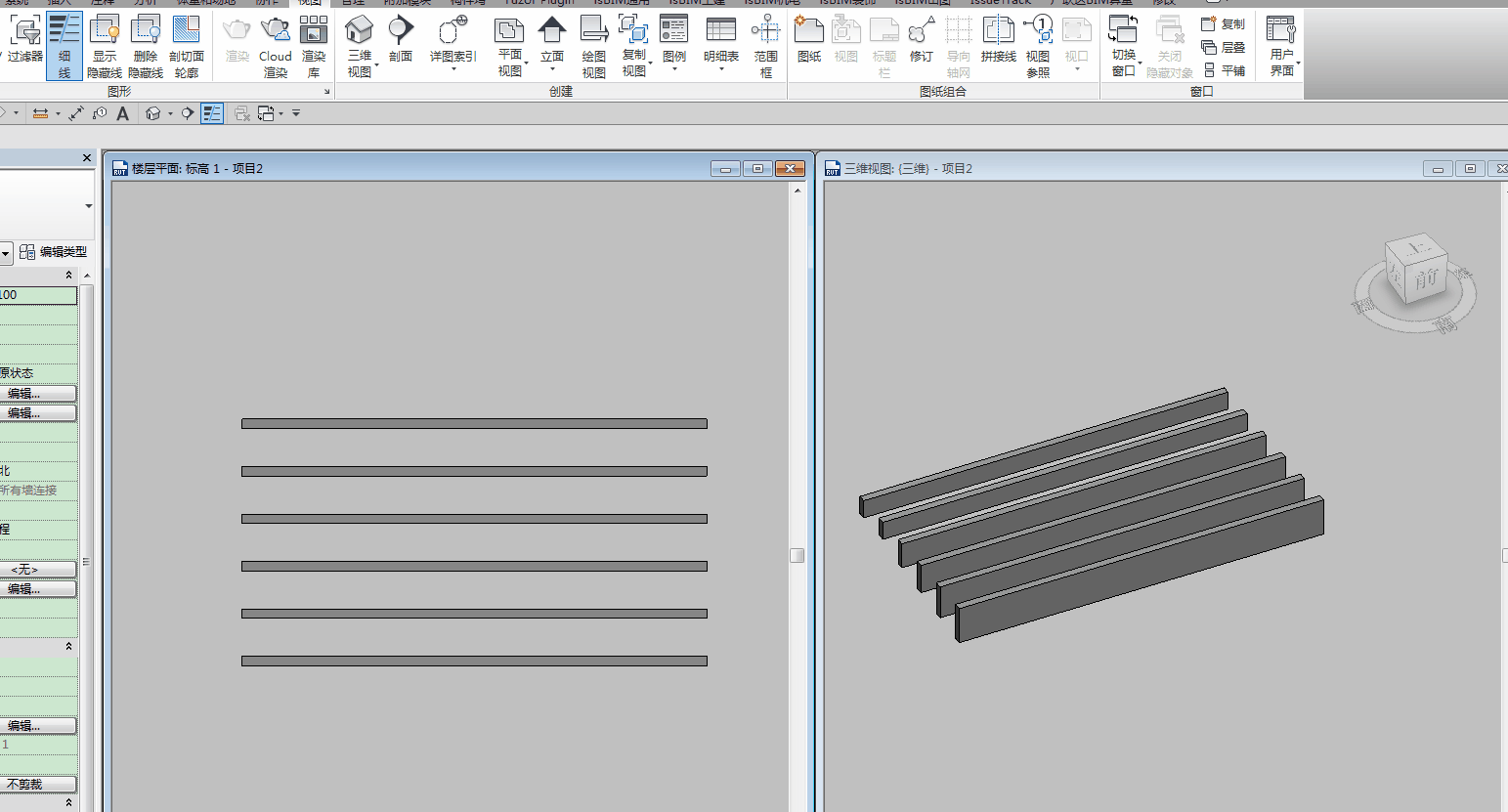Select the 视图 ribbon tab

[x=310, y=3]
